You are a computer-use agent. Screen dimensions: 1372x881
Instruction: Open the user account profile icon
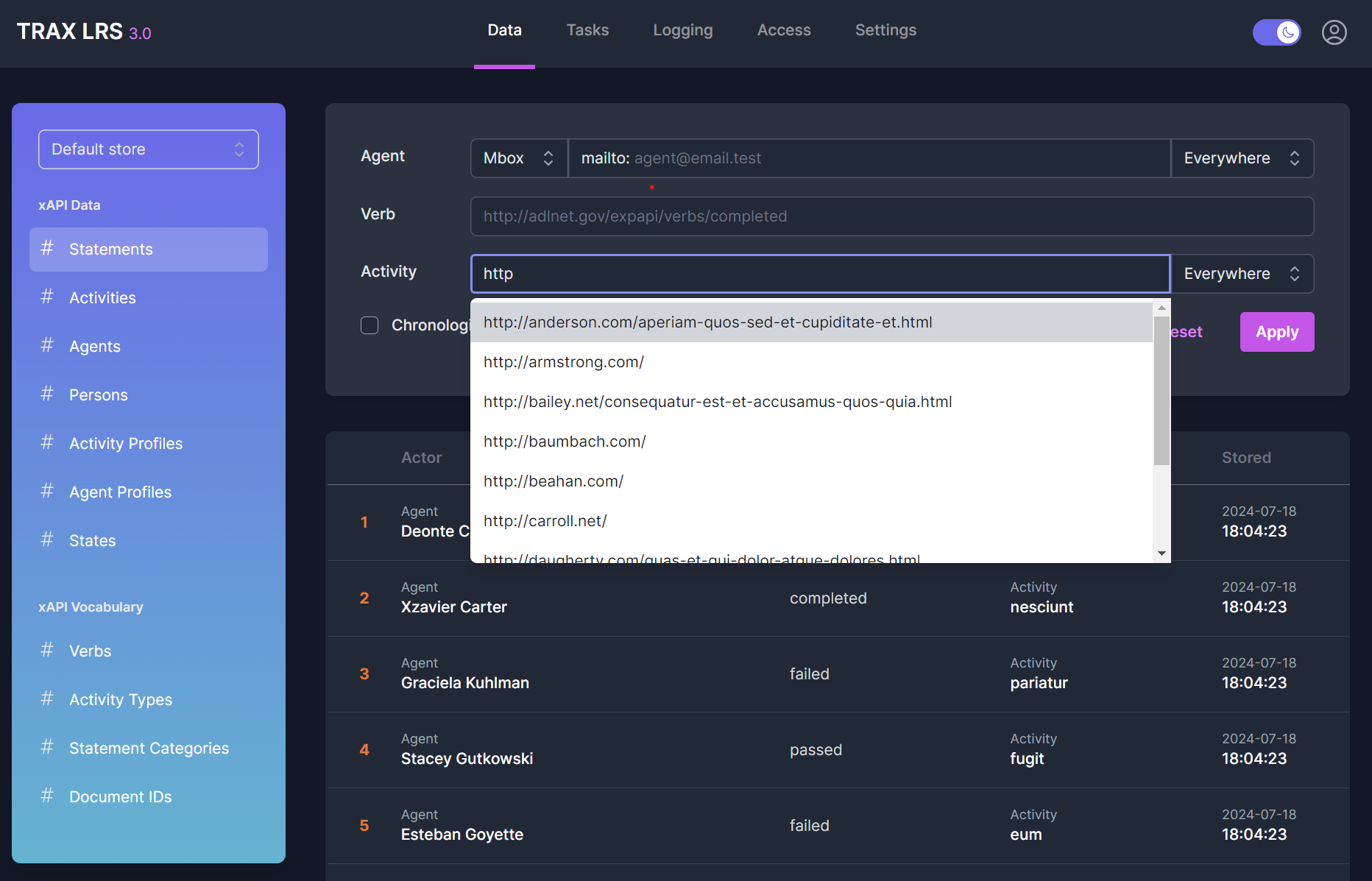tap(1334, 32)
